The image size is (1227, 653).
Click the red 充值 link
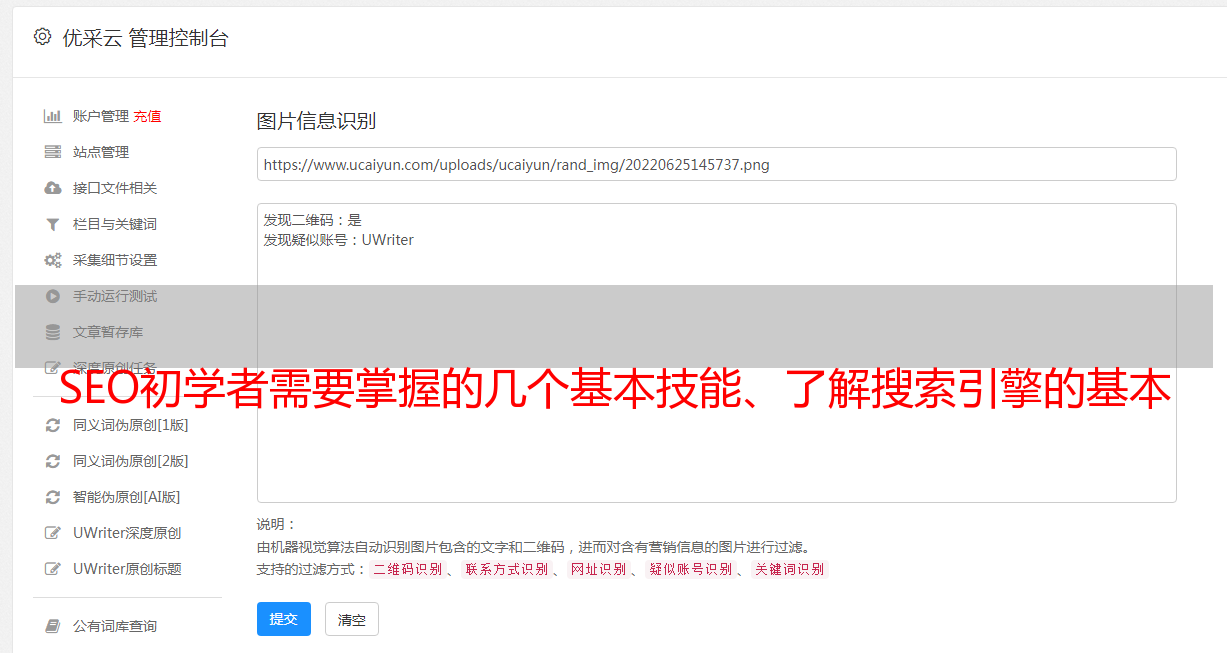(x=147, y=116)
